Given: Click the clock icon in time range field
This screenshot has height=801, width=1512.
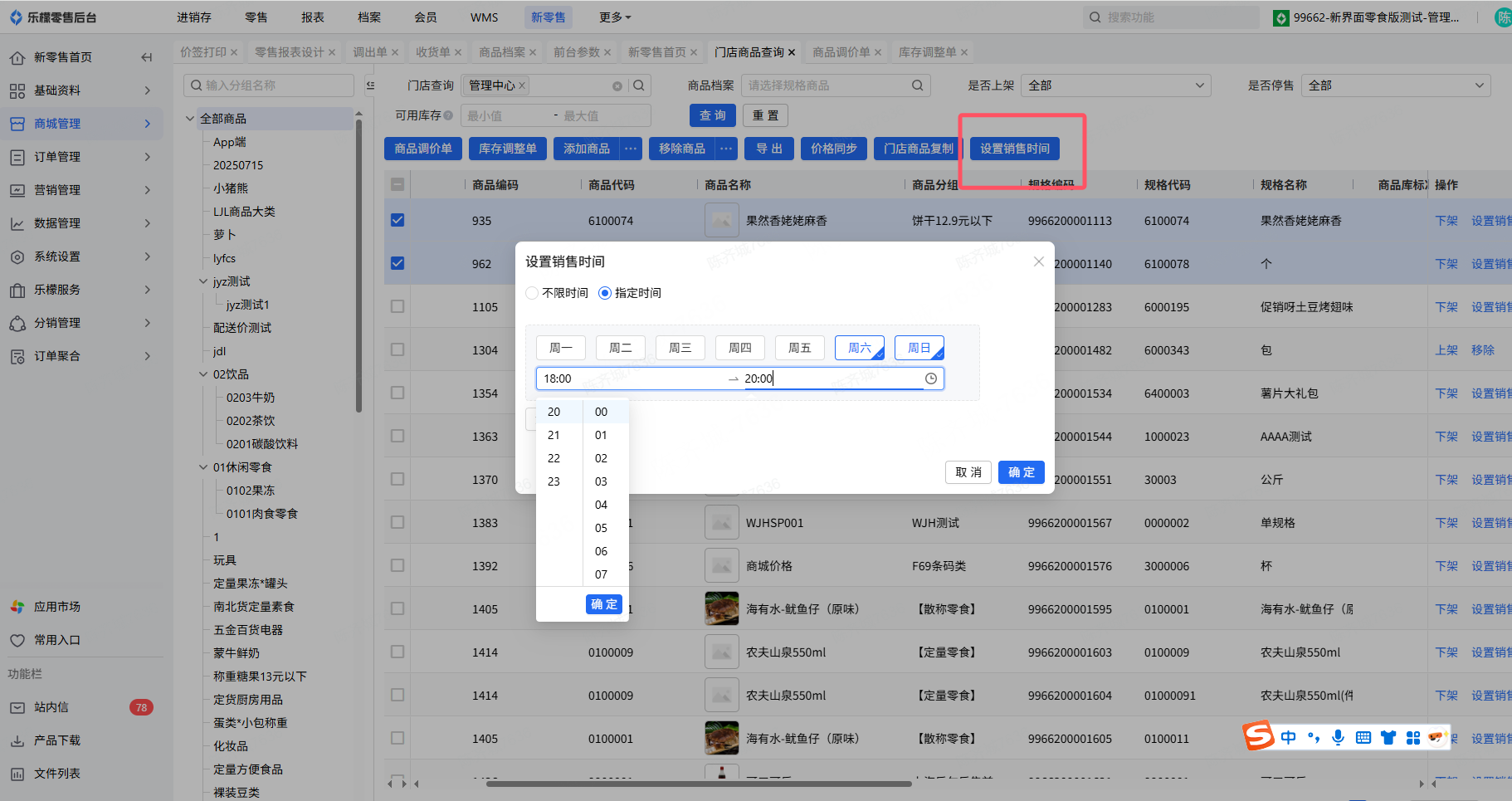Looking at the screenshot, I should click(x=931, y=379).
